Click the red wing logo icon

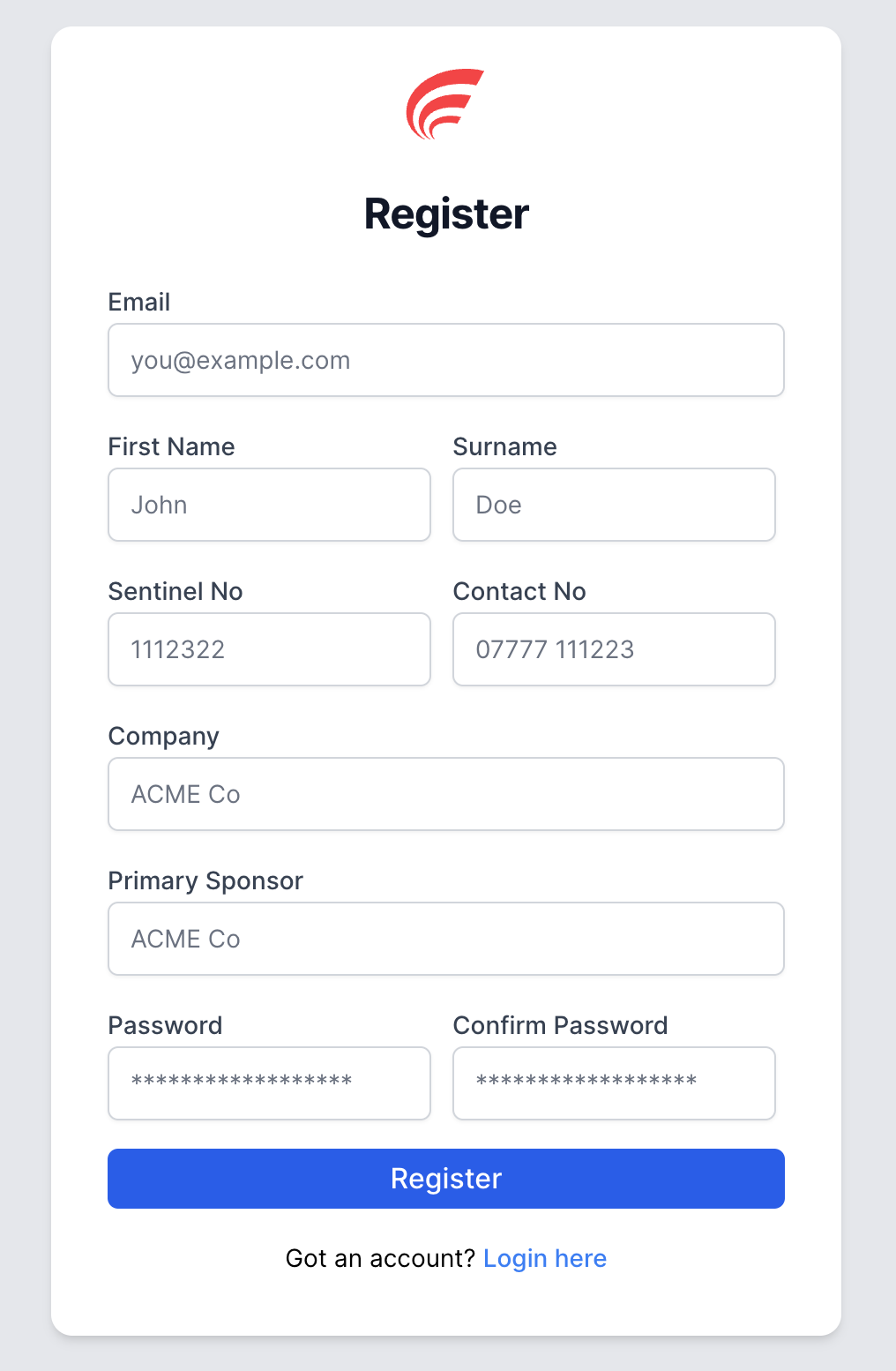(x=444, y=103)
